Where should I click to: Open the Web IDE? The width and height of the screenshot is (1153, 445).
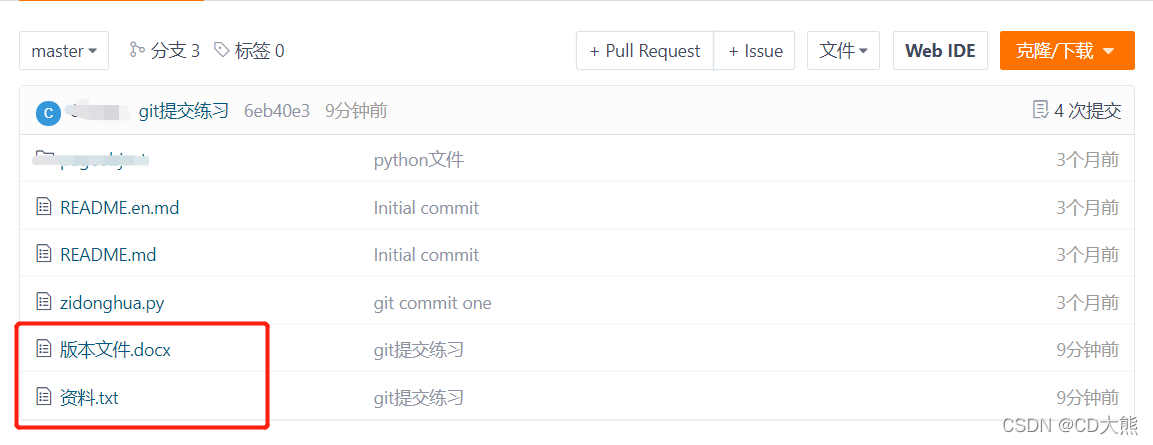pos(940,51)
